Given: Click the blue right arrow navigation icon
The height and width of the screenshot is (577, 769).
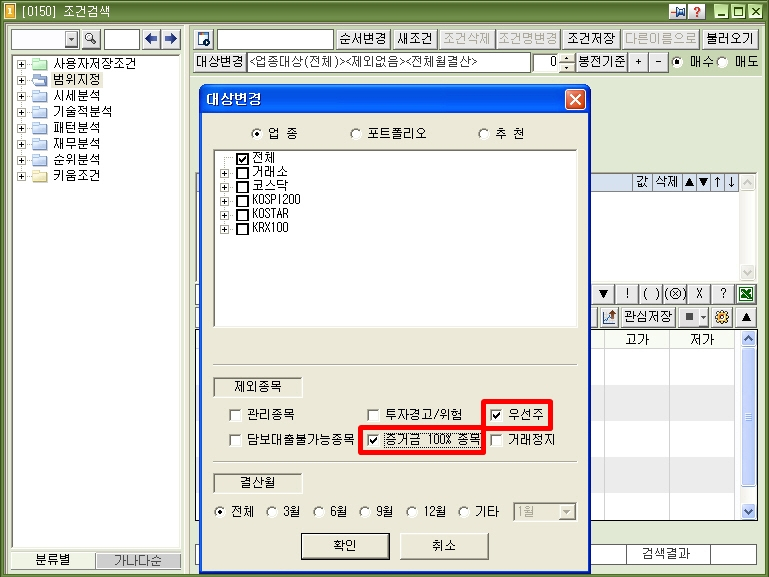Looking at the screenshot, I should 170,39.
